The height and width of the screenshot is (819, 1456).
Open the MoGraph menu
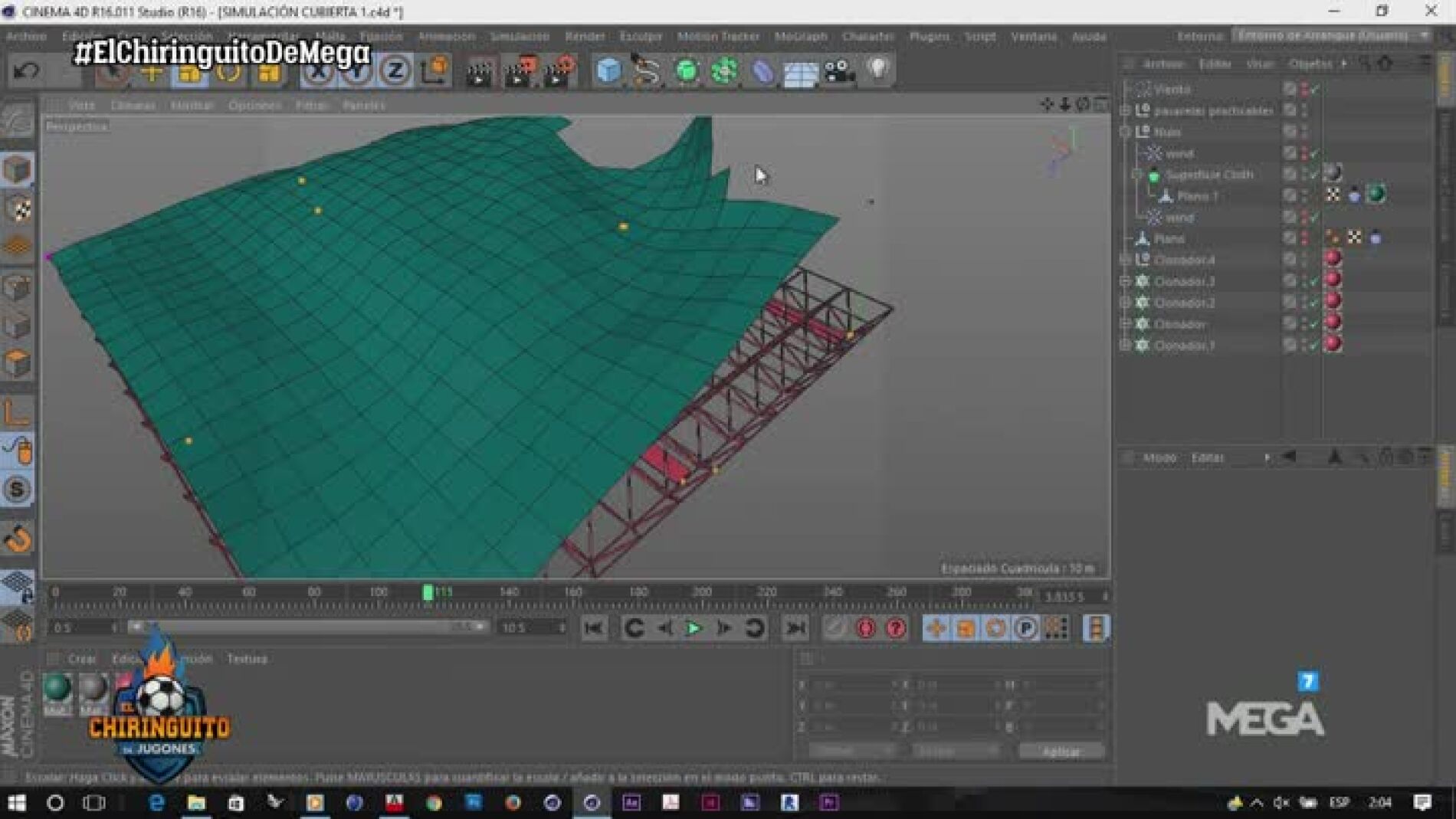pyautogui.click(x=800, y=36)
